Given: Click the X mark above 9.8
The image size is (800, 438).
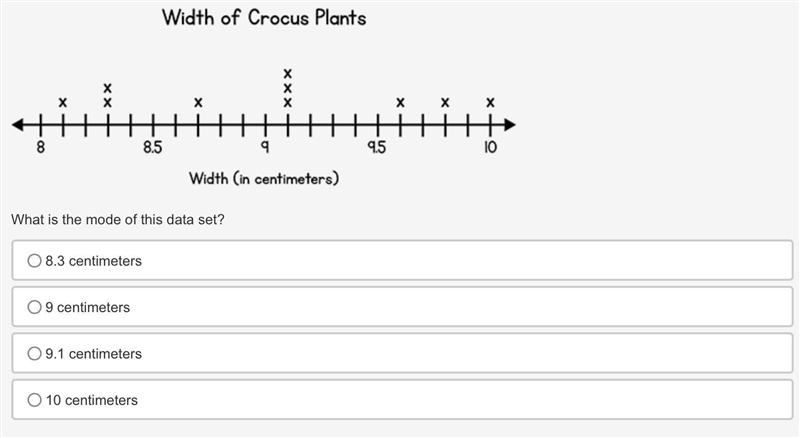Looking at the screenshot, I should point(445,103).
